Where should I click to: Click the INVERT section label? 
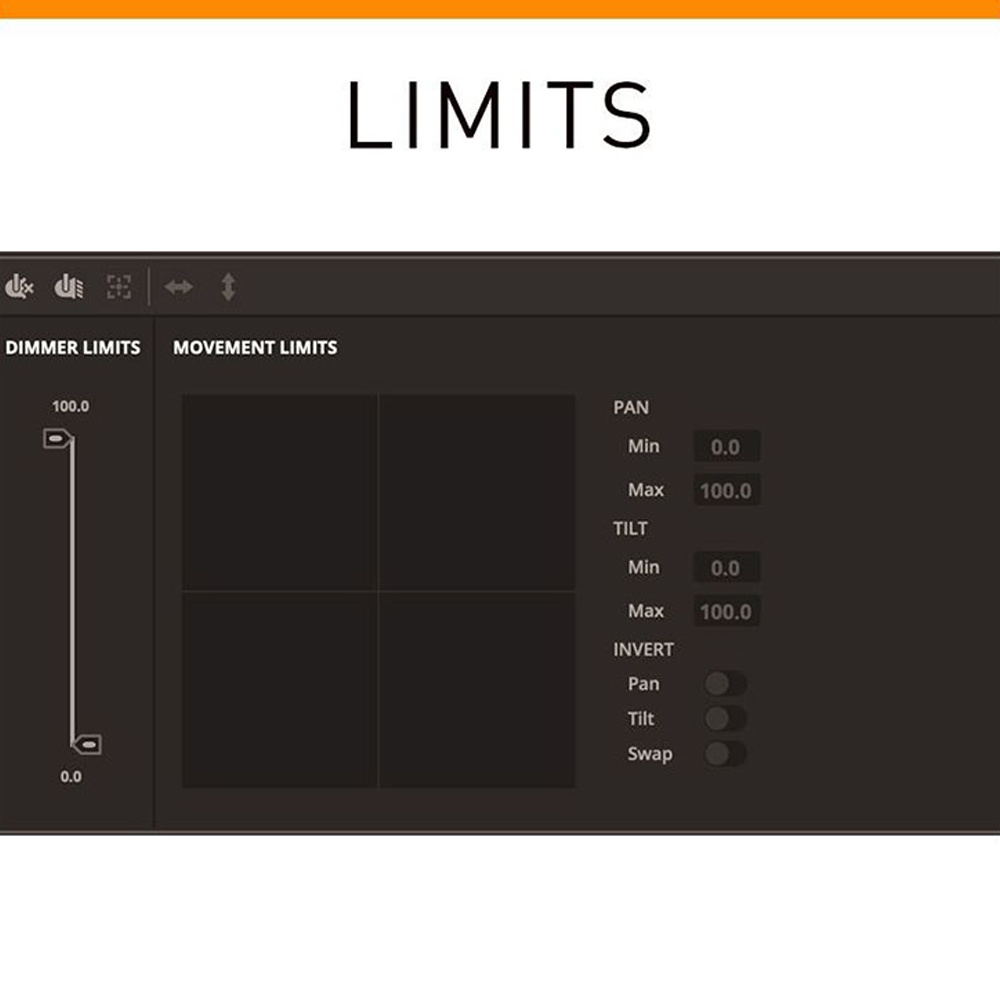643,650
